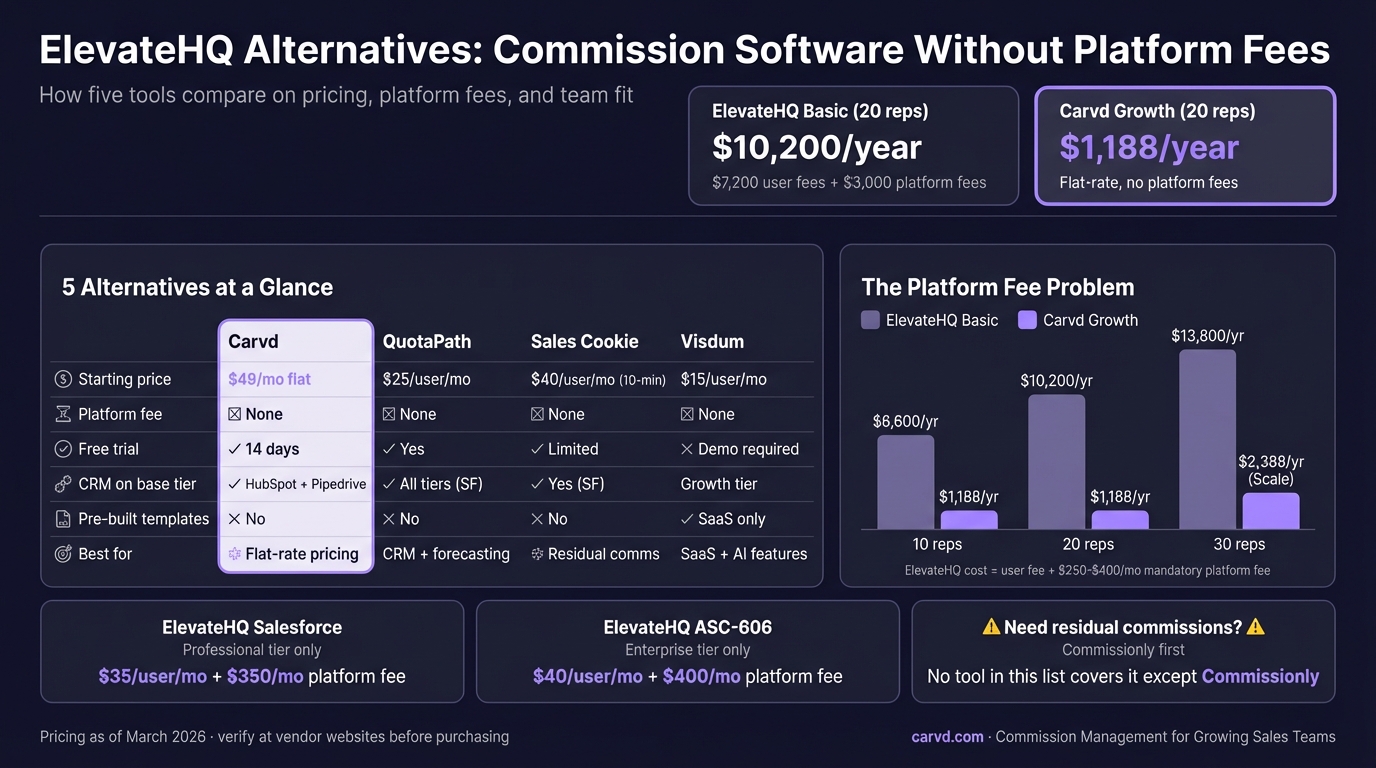This screenshot has width=1376, height=768.
Task: Select the hourglass icon next to Platform fee
Action: (x=63, y=414)
